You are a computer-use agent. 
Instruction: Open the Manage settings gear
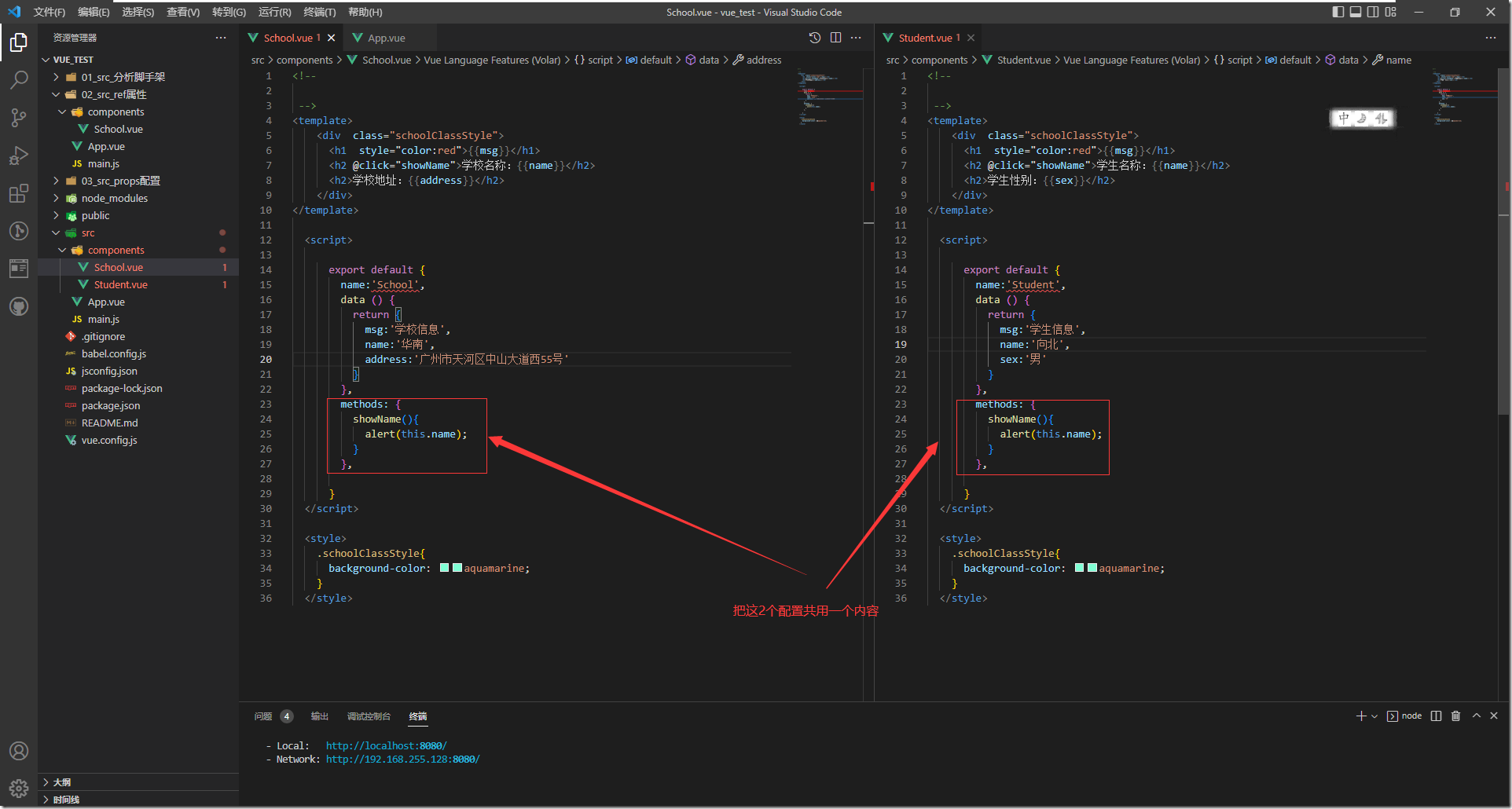pyautogui.click(x=19, y=788)
